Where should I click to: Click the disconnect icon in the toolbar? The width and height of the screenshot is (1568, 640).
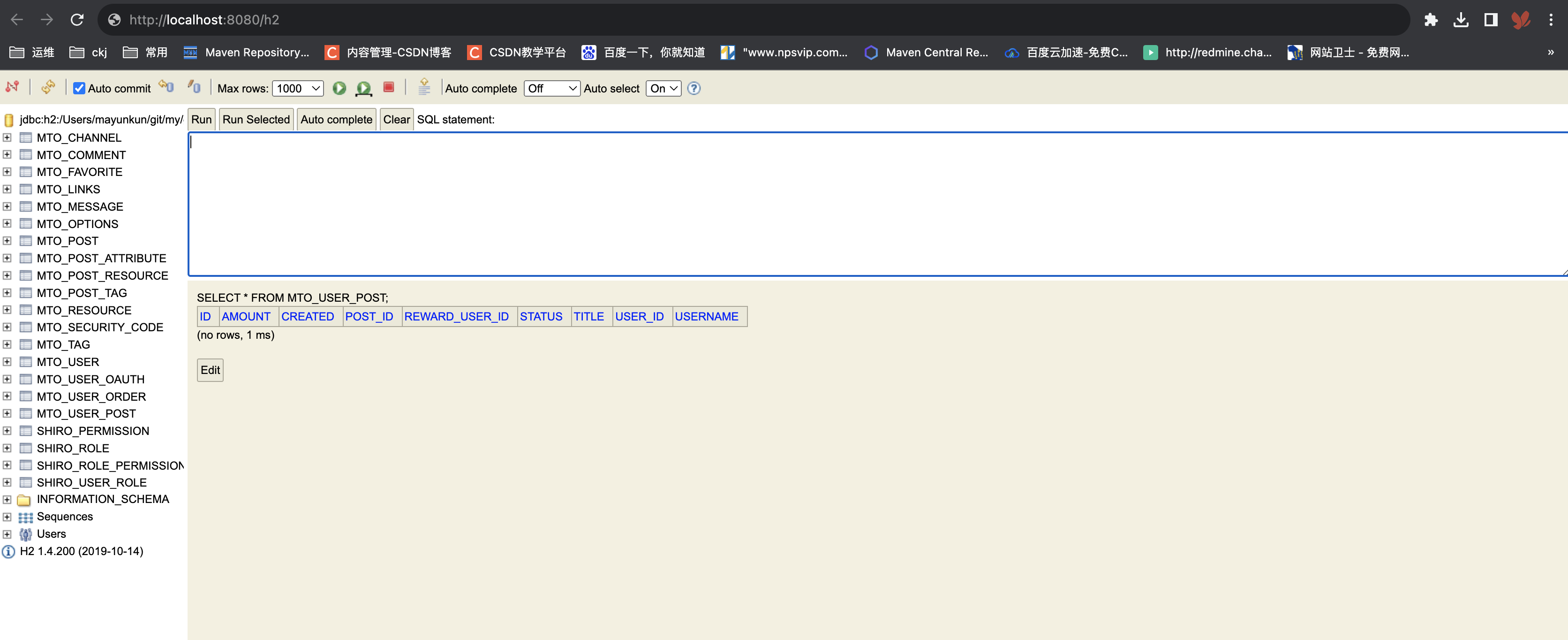coord(12,87)
